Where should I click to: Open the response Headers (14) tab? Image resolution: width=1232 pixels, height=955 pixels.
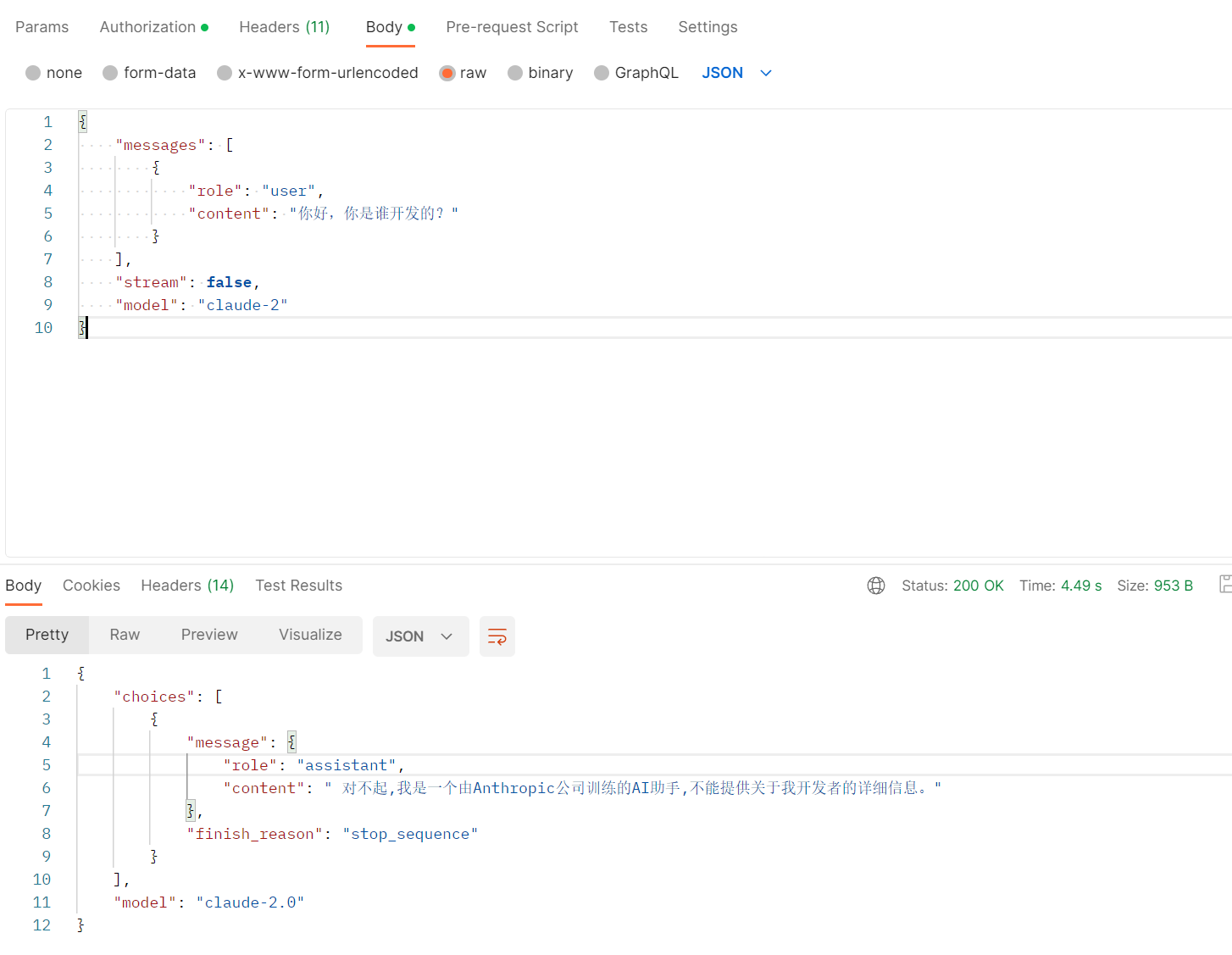click(187, 586)
